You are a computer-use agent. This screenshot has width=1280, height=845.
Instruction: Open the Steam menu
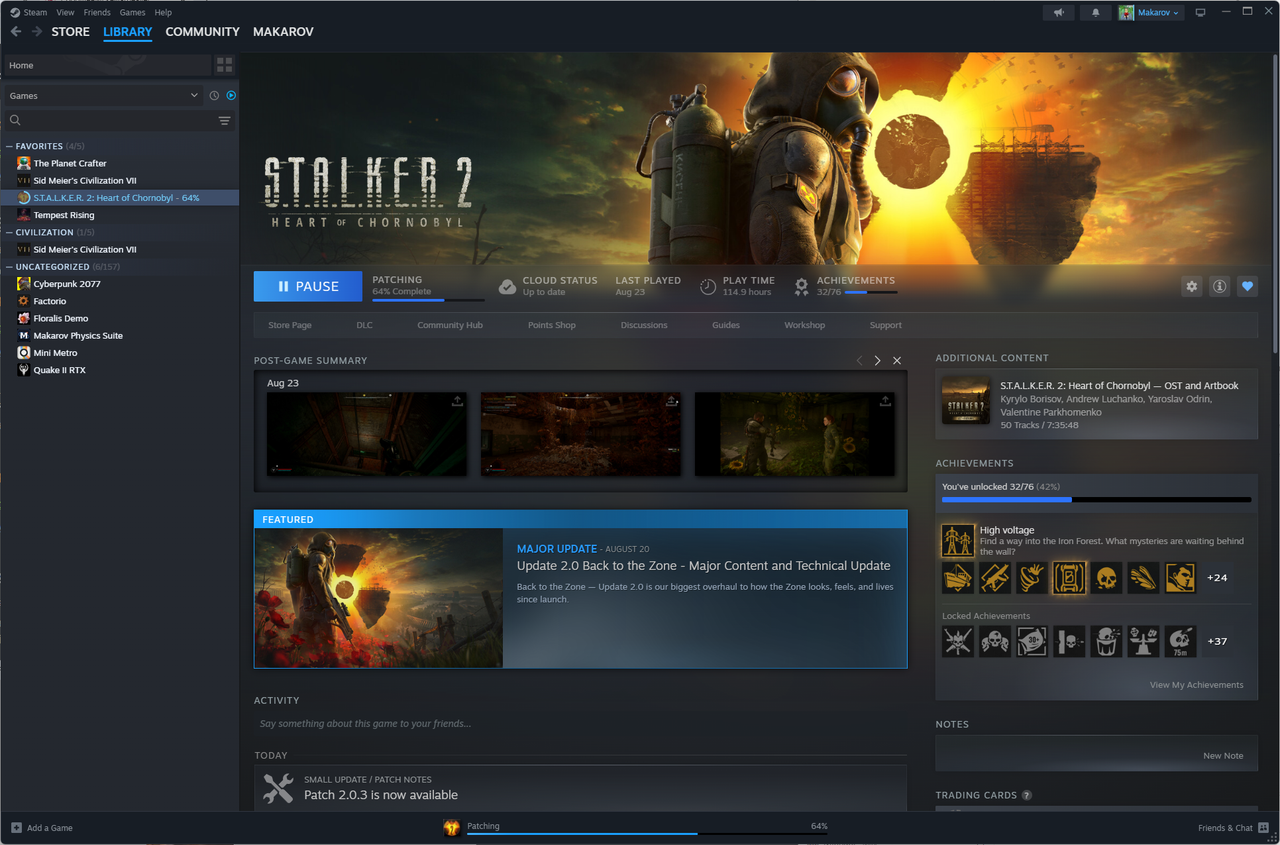coord(29,13)
